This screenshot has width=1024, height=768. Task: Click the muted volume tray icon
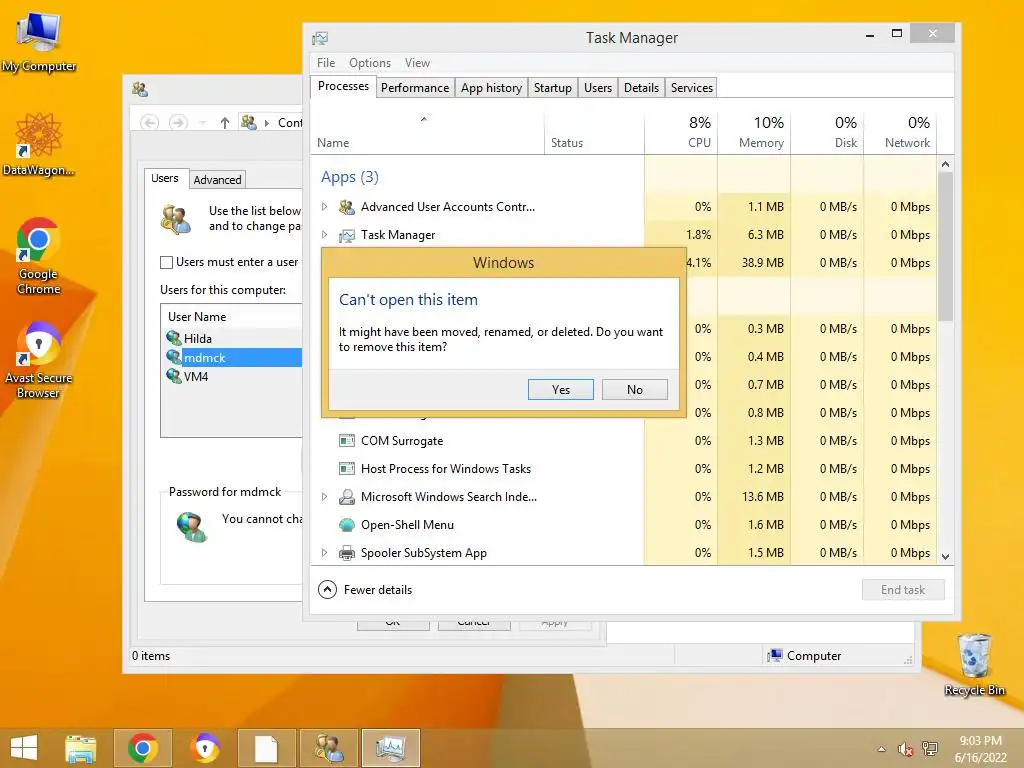[x=905, y=749]
